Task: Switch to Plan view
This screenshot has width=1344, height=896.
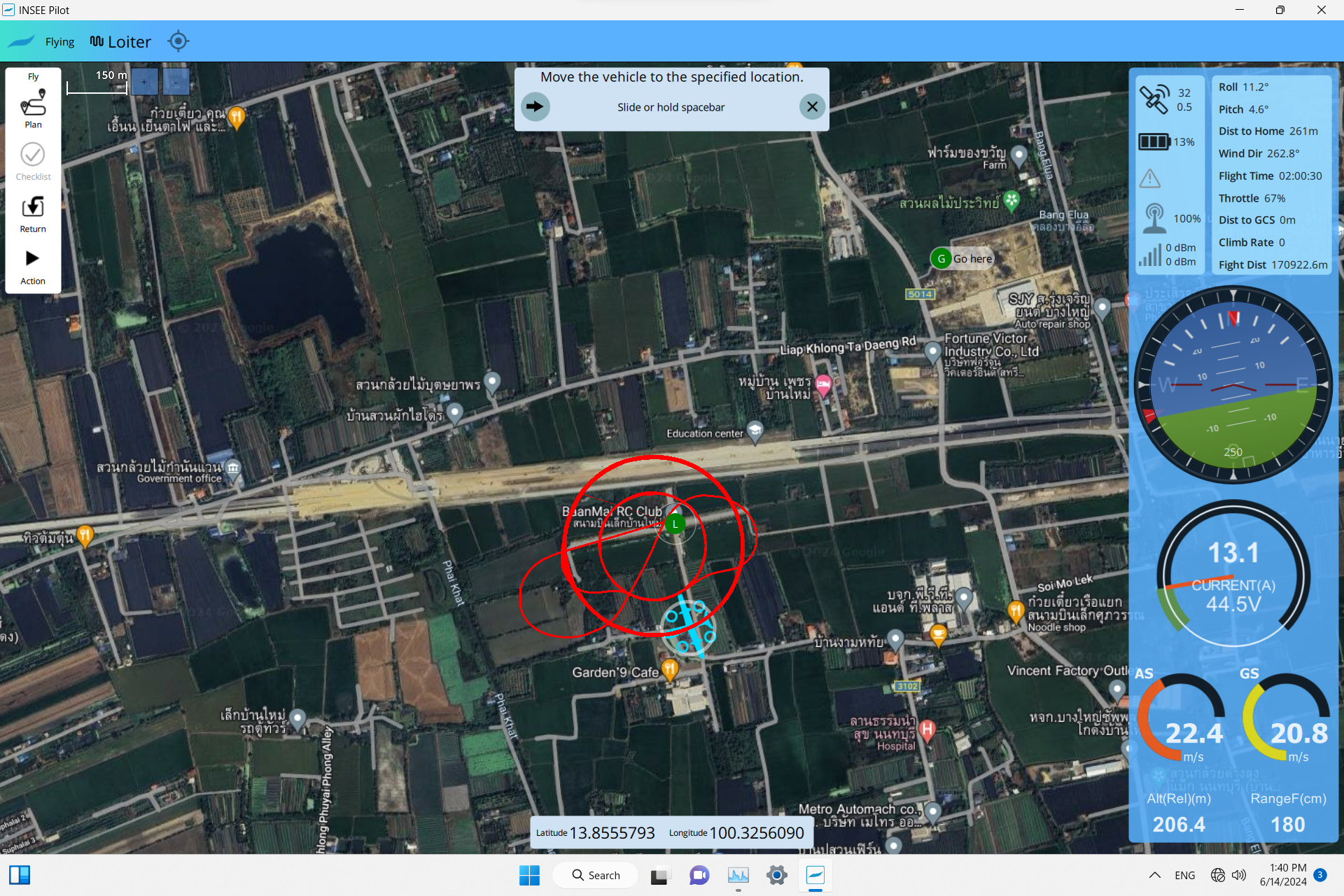Action: [x=33, y=108]
